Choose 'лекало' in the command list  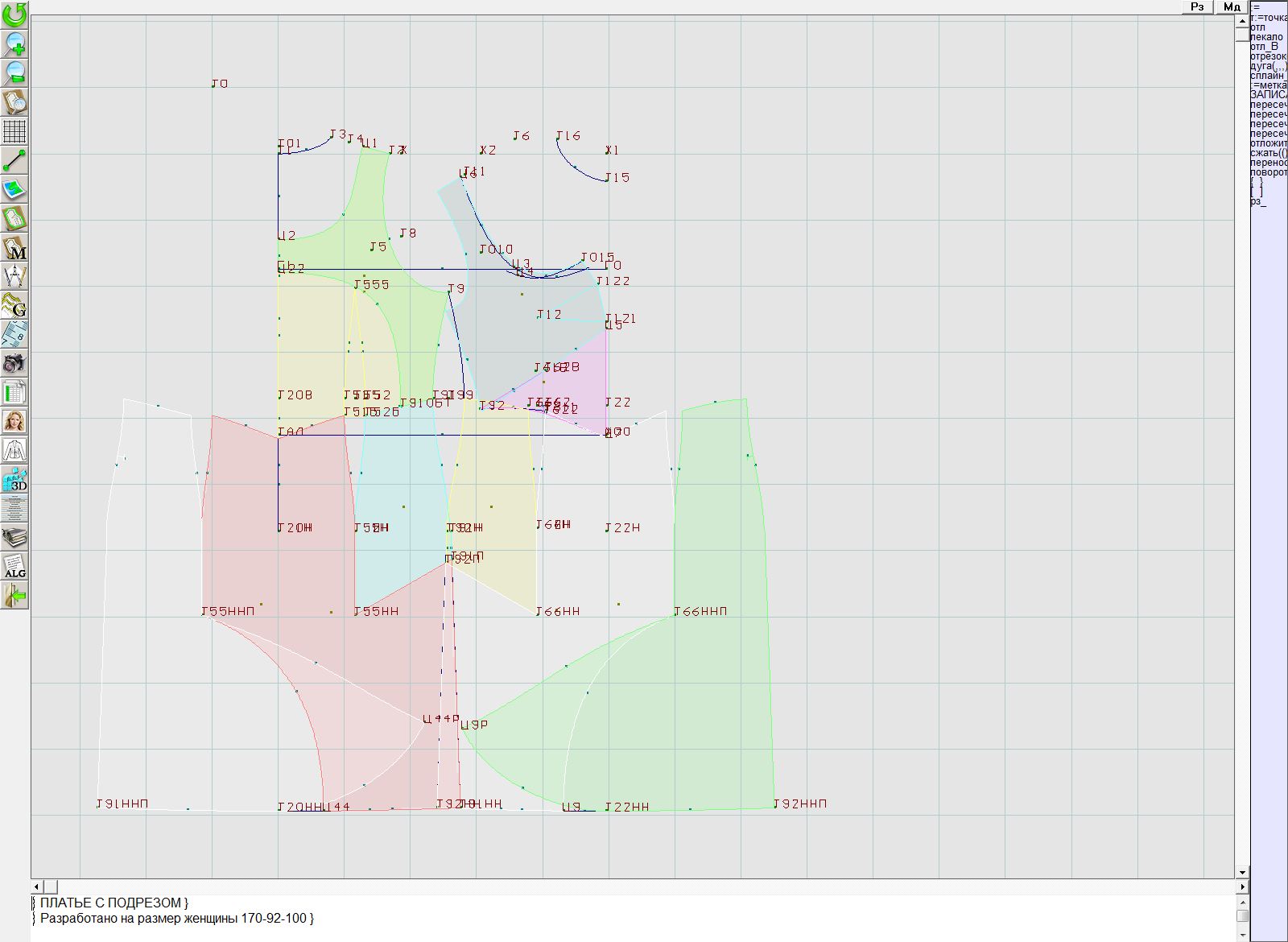pos(1267,37)
